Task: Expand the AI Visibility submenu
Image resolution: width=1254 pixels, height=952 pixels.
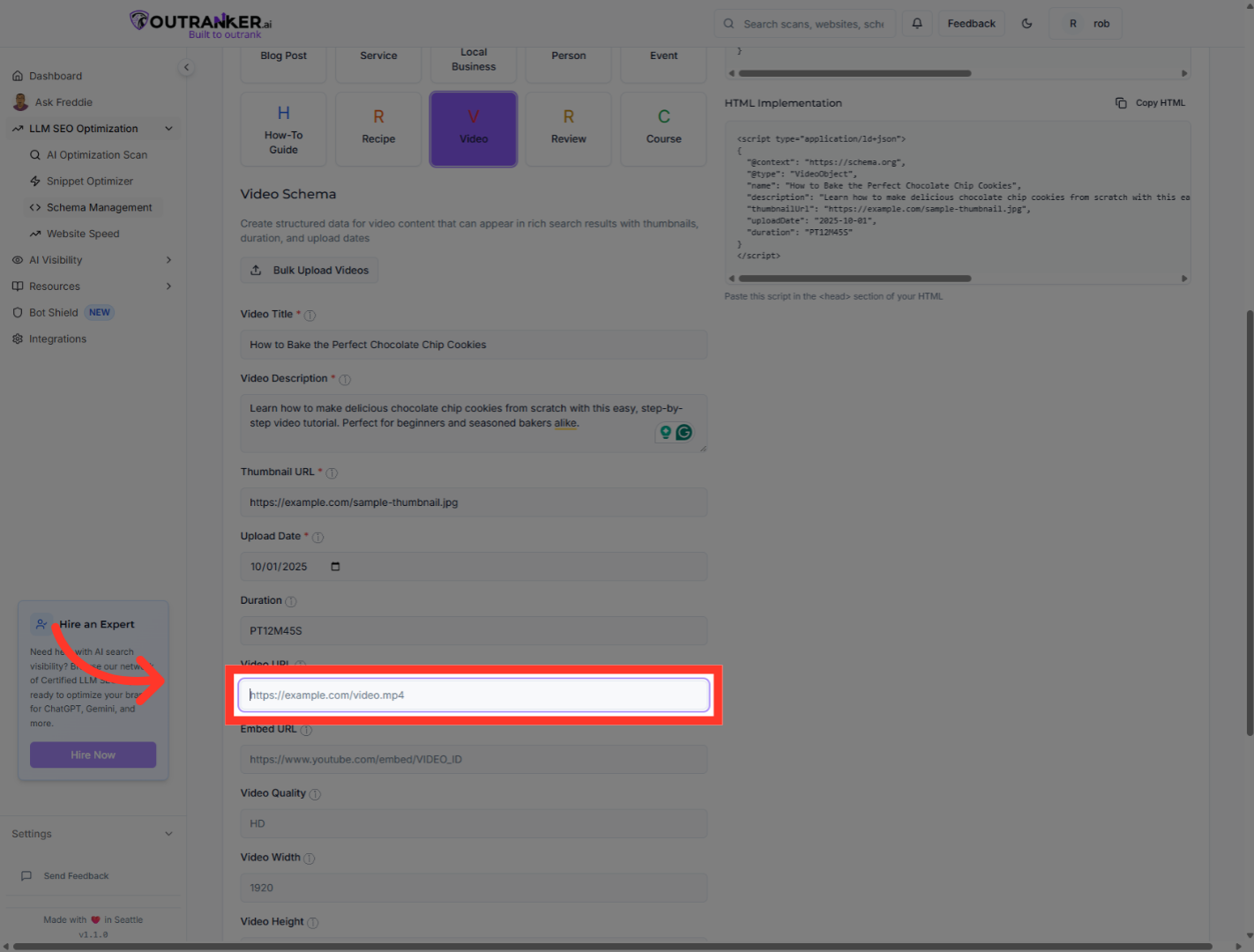Action: [168, 260]
